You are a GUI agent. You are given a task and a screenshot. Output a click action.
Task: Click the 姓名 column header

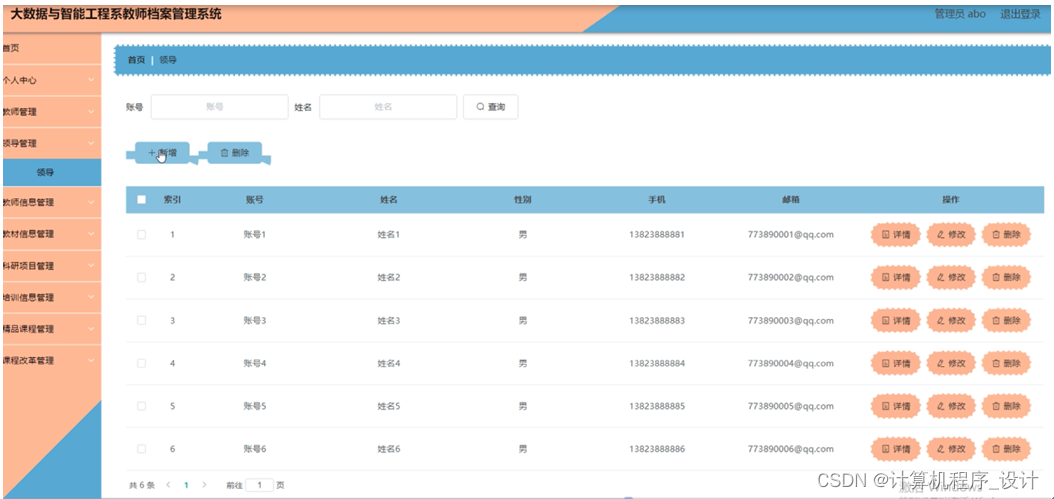tap(389, 200)
